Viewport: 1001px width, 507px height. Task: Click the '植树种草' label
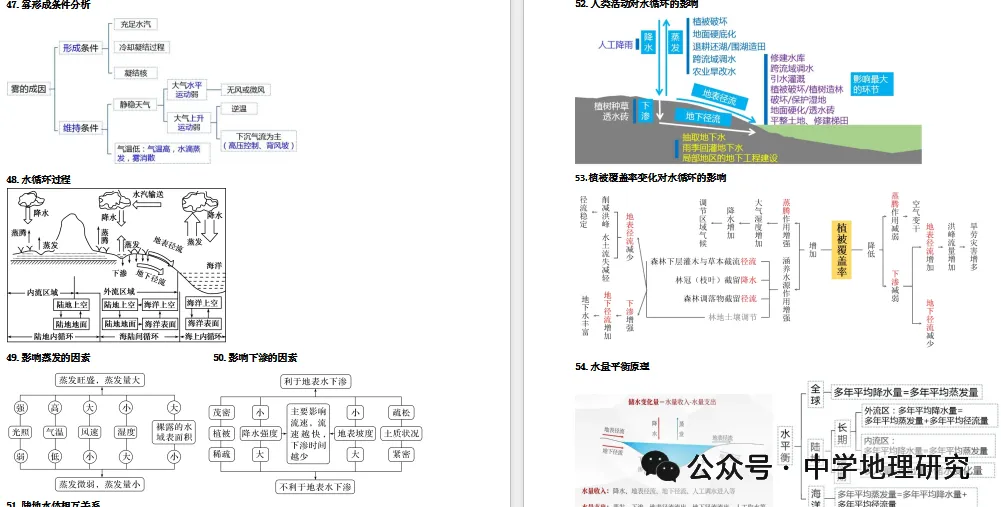click(x=611, y=106)
